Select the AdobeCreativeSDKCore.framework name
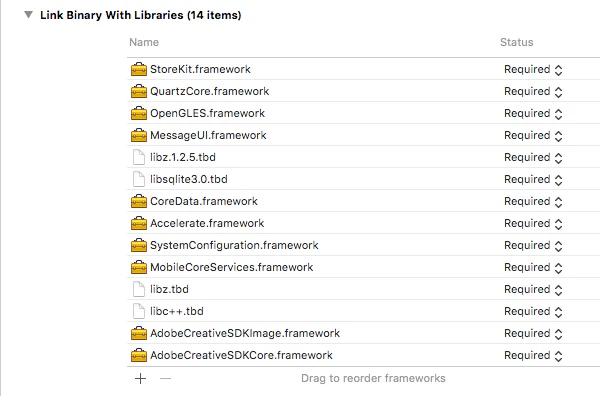This screenshot has height=396, width=600. [x=241, y=355]
